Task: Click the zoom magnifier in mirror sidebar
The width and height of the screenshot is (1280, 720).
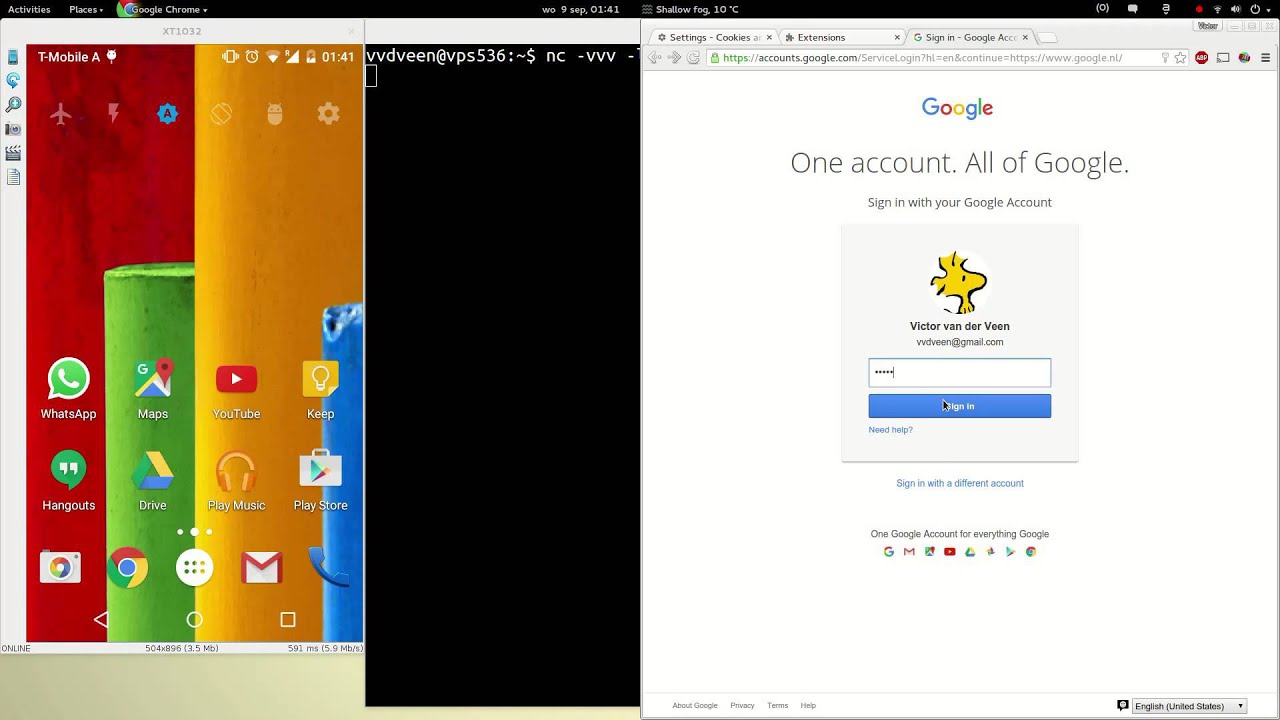Action: click(x=13, y=104)
